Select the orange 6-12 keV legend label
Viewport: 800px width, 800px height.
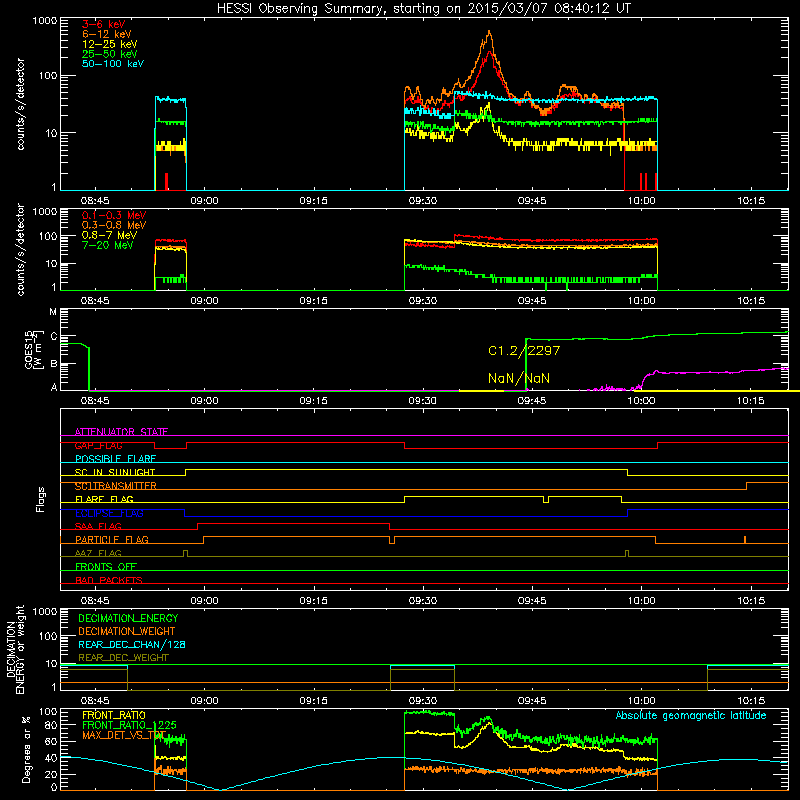tap(107, 34)
